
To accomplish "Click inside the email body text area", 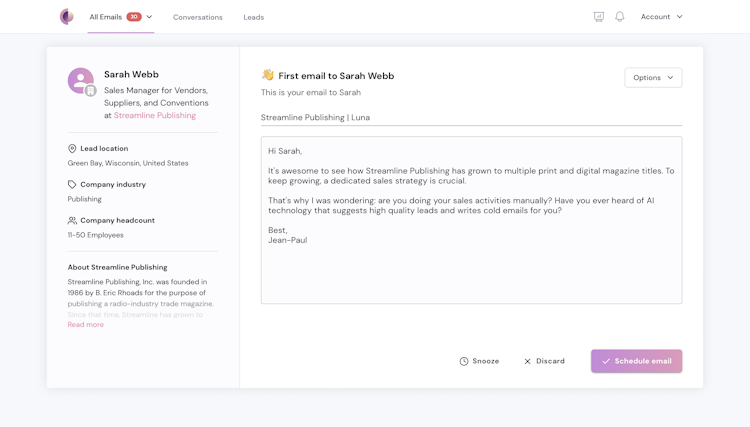I will point(471,260).
